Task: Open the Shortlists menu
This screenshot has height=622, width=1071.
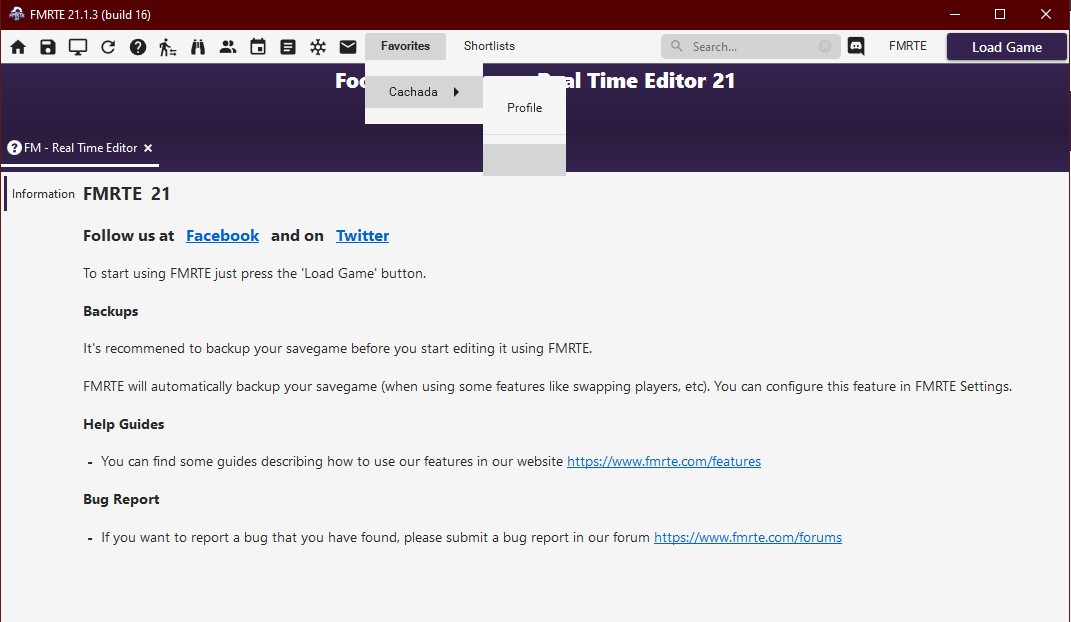Action: pos(489,46)
